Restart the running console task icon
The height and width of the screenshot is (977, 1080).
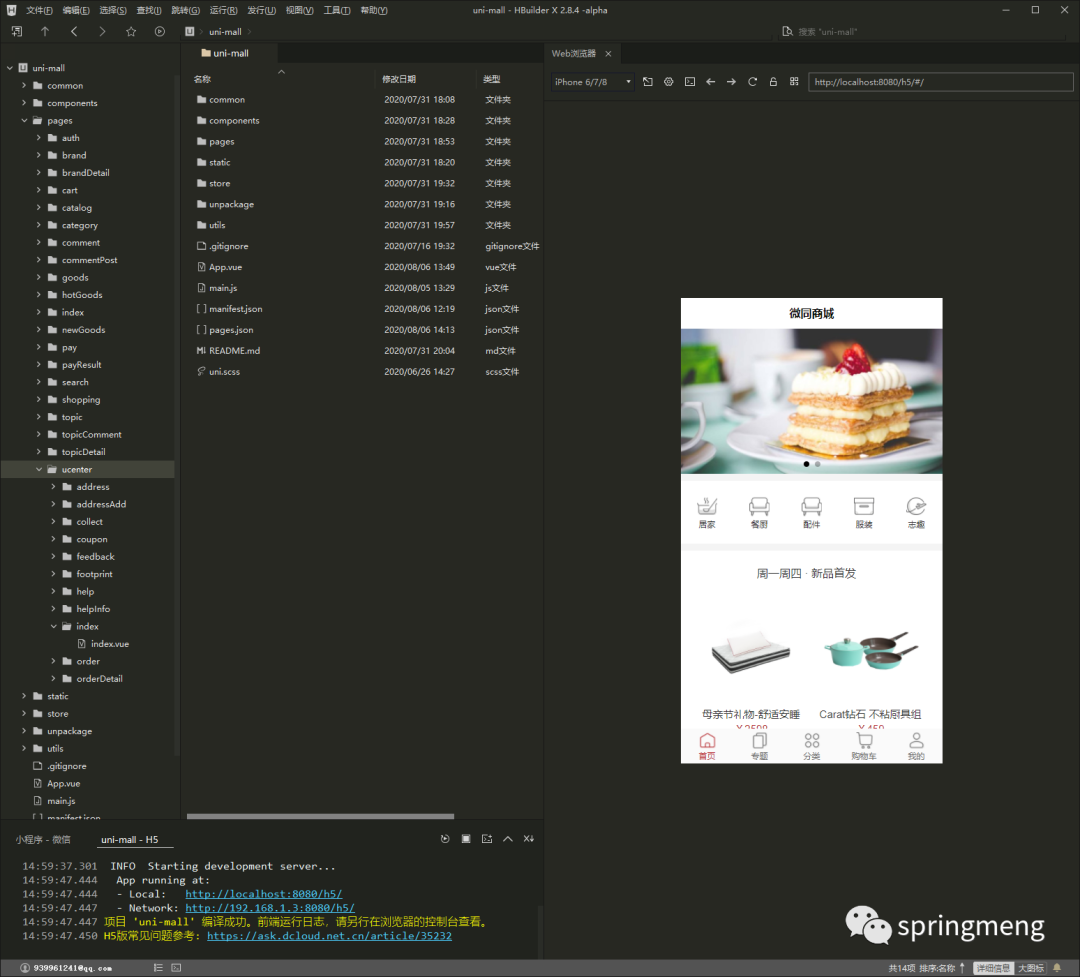(445, 839)
